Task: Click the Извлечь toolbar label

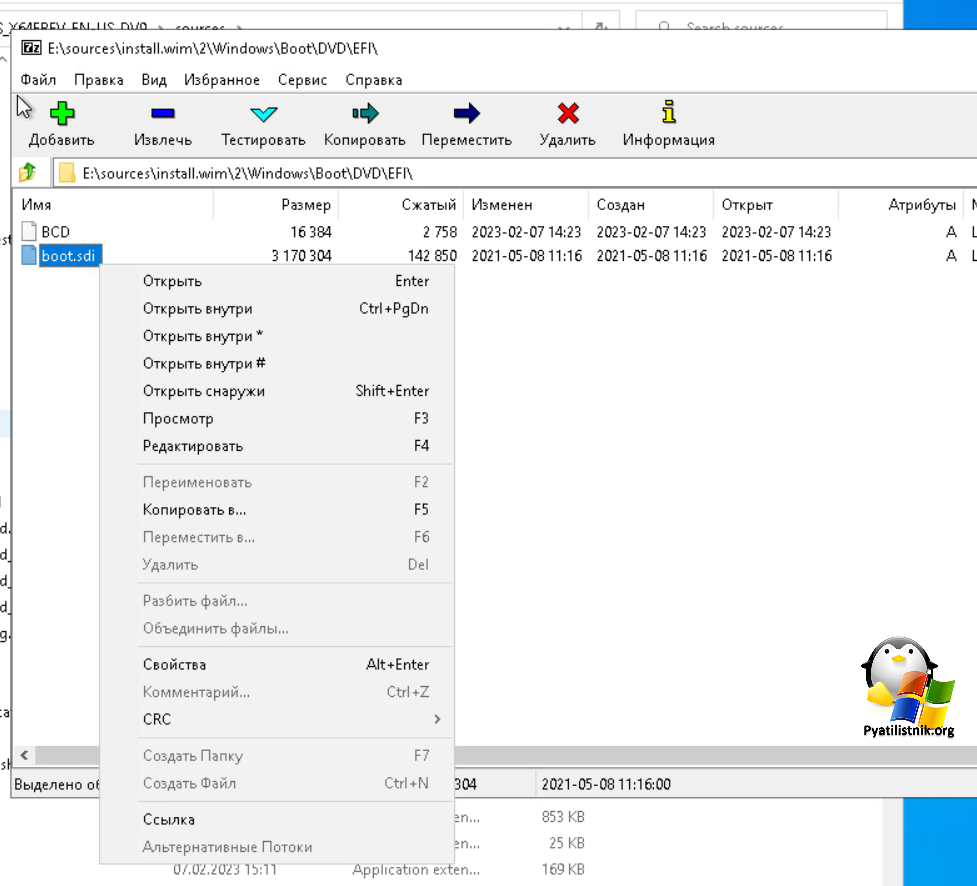Action: click(x=163, y=140)
